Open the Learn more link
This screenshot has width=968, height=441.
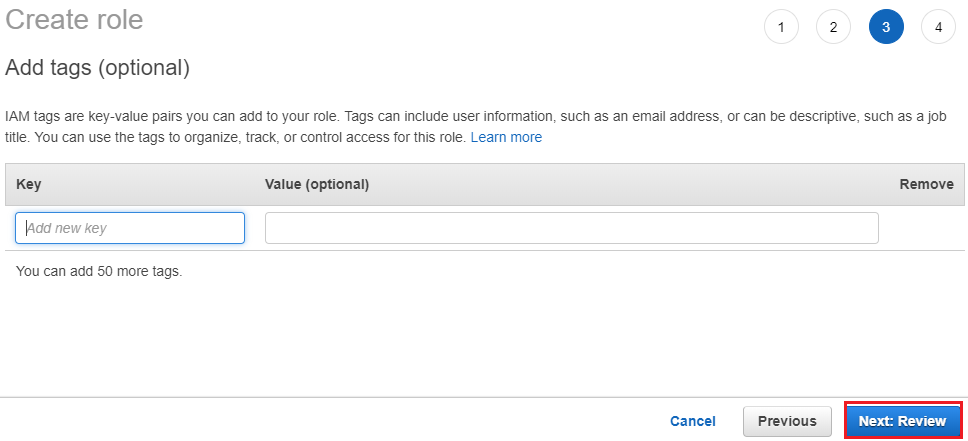click(x=506, y=138)
